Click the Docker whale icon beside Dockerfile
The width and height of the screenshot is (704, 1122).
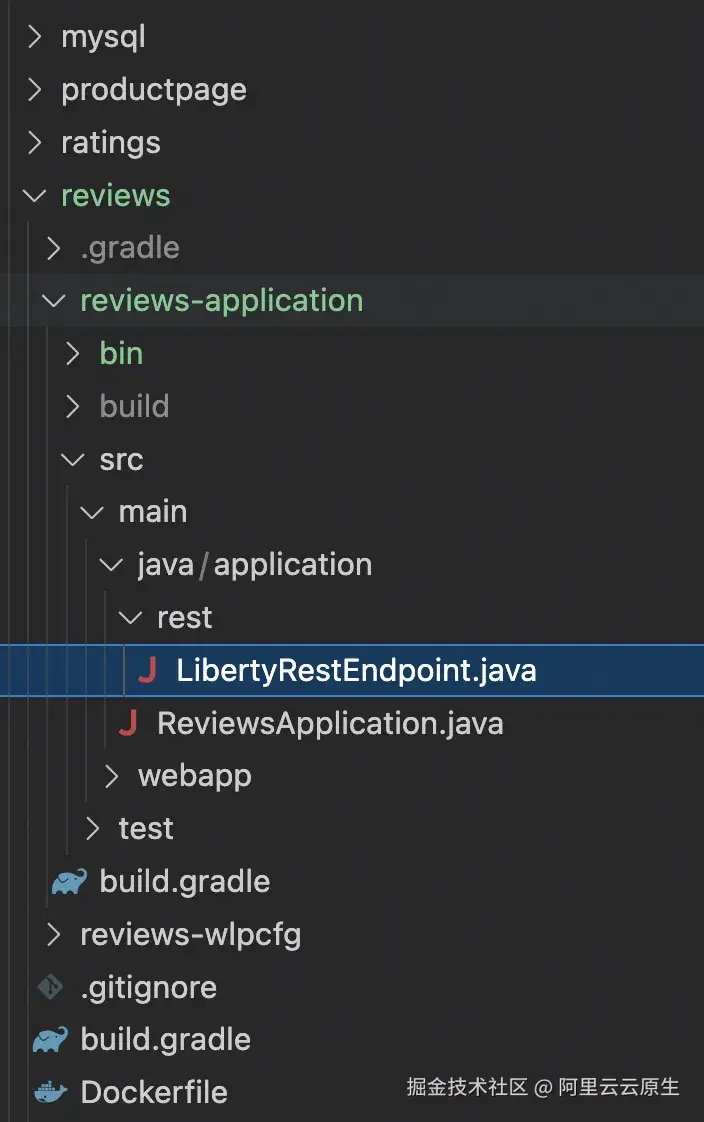coord(51,1092)
